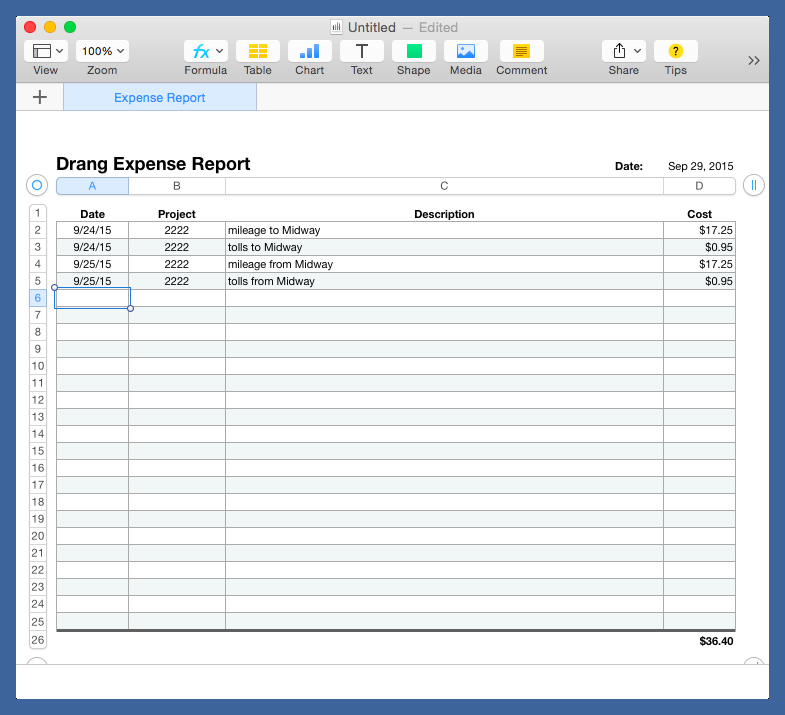
Task: Add a Text box
Action: [x=362, y=51]
